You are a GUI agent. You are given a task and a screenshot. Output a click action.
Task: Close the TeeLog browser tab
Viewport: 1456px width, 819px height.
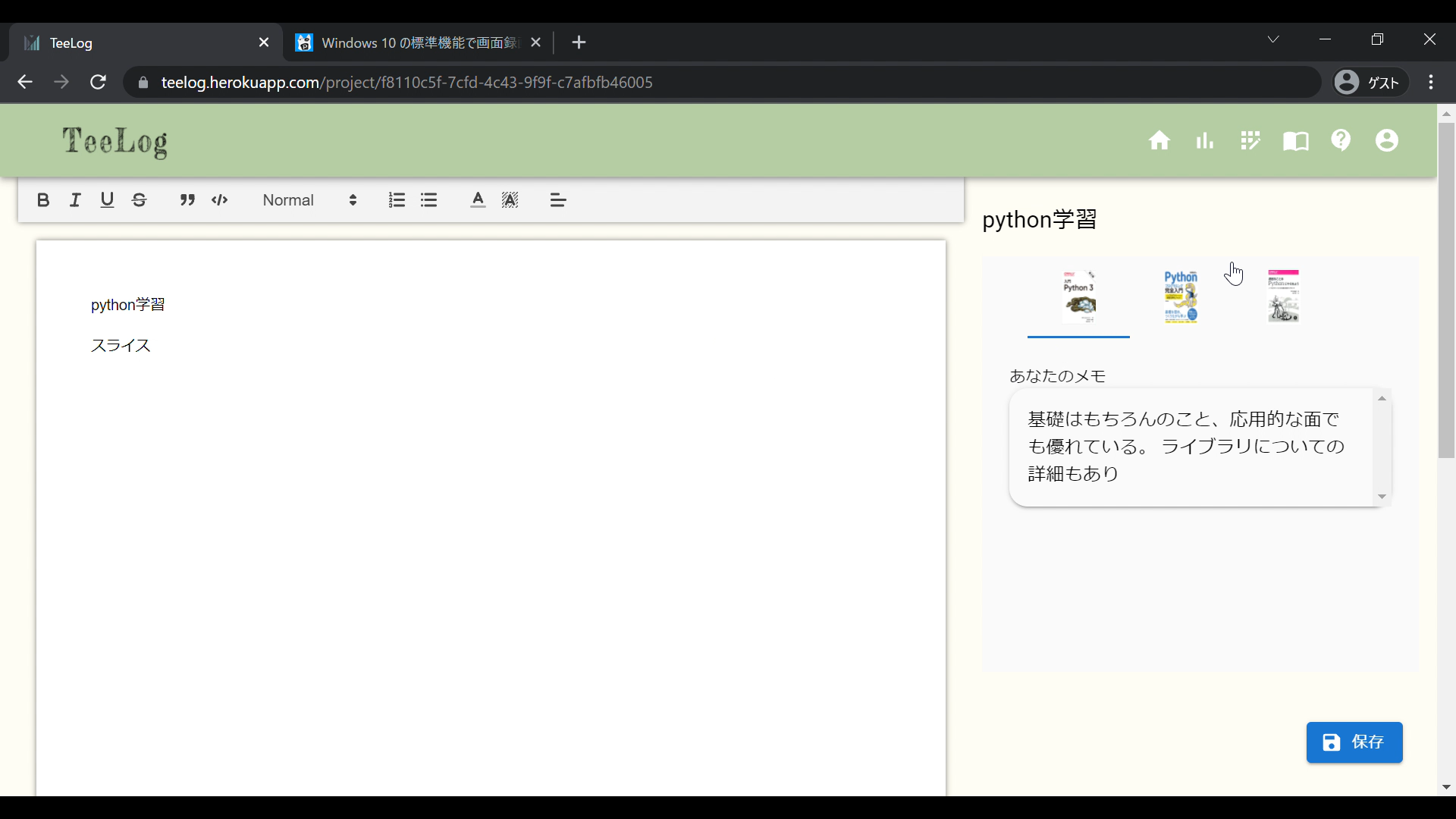[x=264, y=42]
